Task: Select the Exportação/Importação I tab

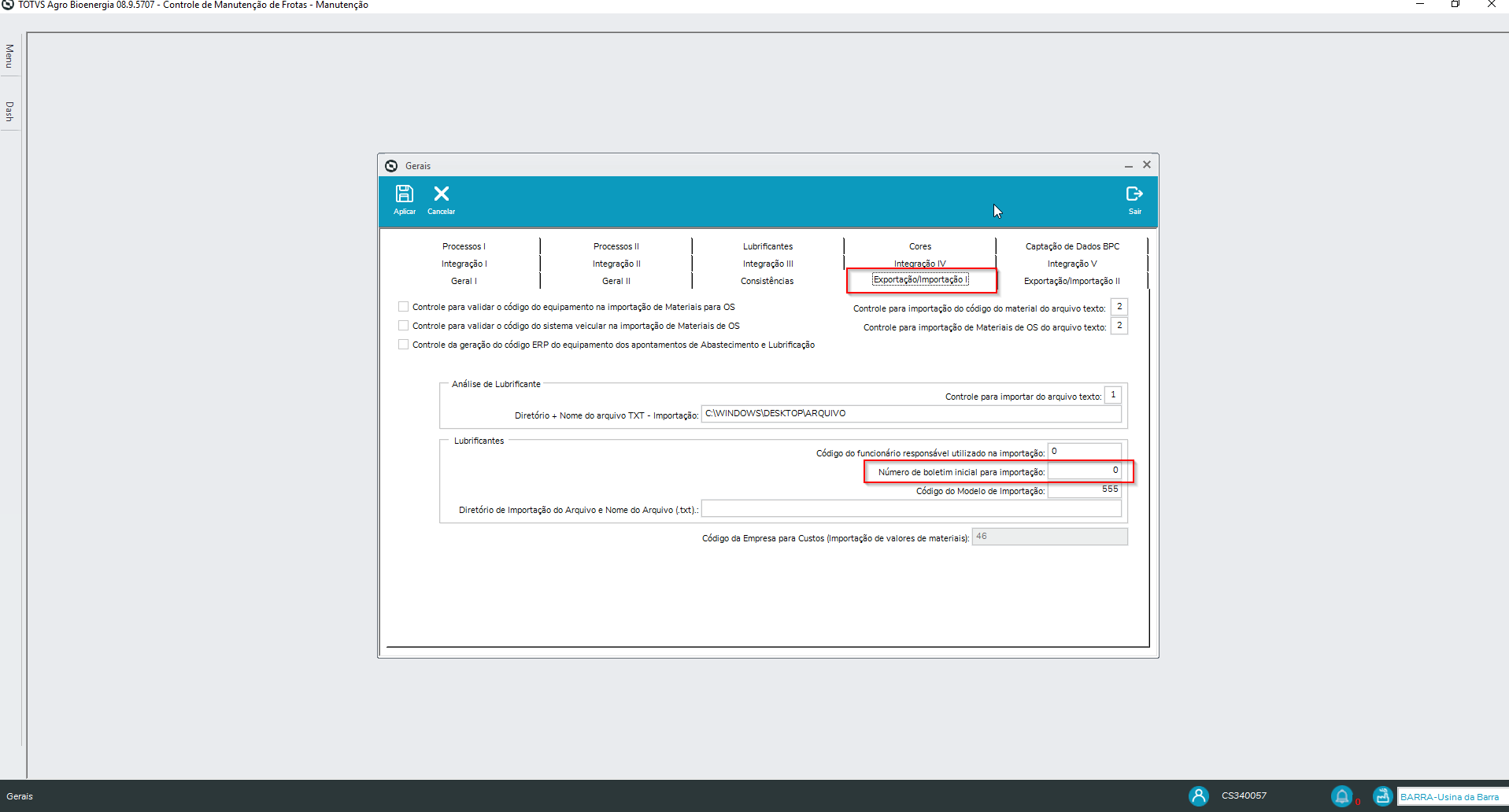Action: [921, 280]
